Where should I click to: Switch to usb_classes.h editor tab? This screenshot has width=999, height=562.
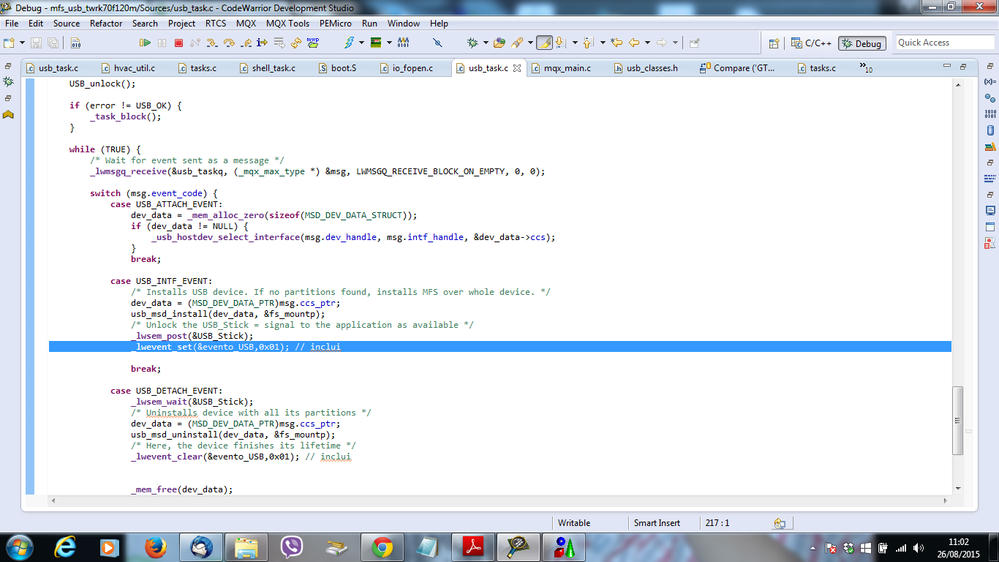[646, 68]
